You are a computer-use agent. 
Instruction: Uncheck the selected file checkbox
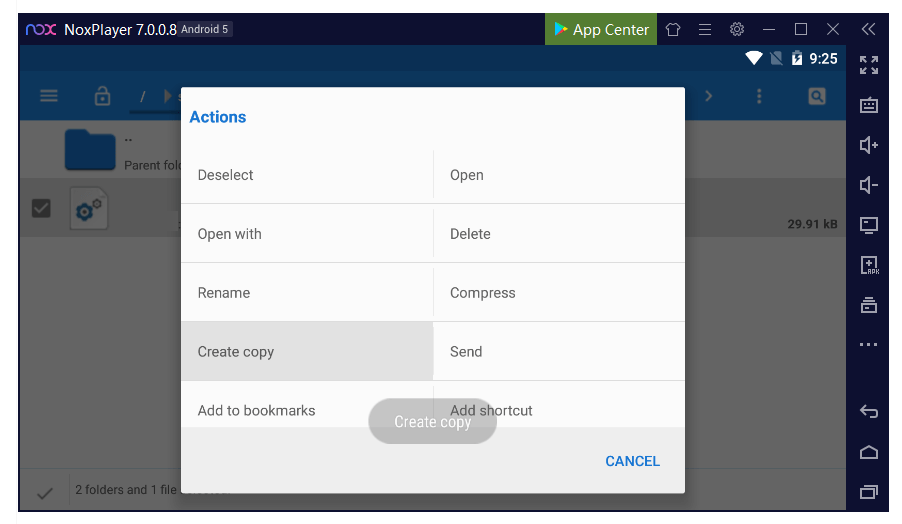point(41,208)
